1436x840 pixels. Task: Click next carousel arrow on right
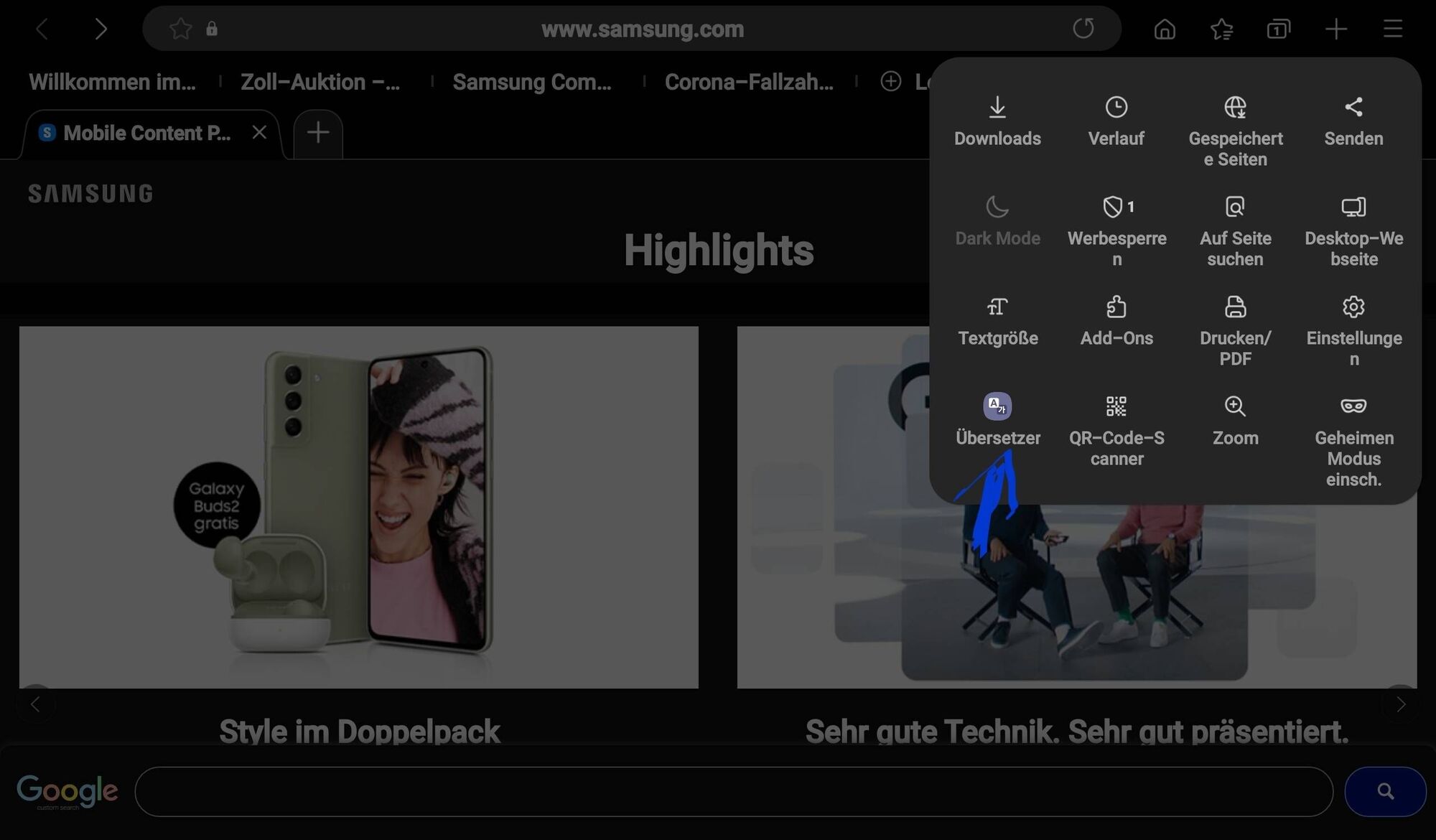pyautogui.click(x=1400, y=704)
